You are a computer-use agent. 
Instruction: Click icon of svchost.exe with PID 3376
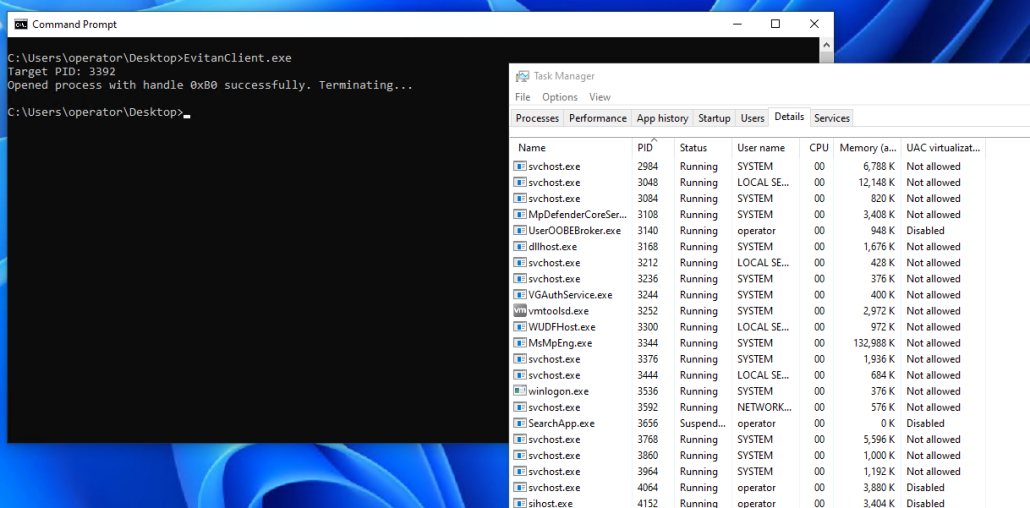pos(520,359)
